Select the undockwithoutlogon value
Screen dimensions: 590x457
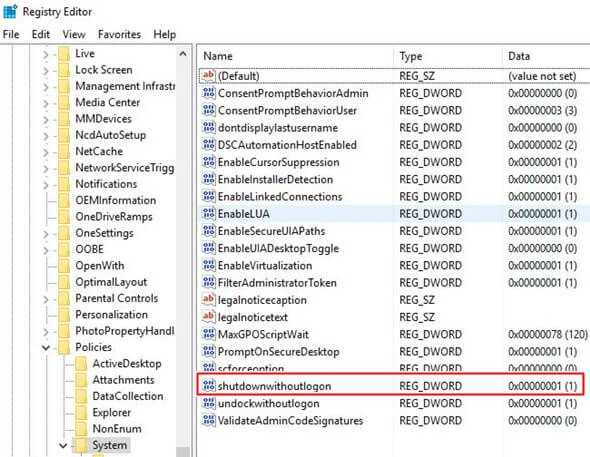pyautogui.click(x=269, y=403)
